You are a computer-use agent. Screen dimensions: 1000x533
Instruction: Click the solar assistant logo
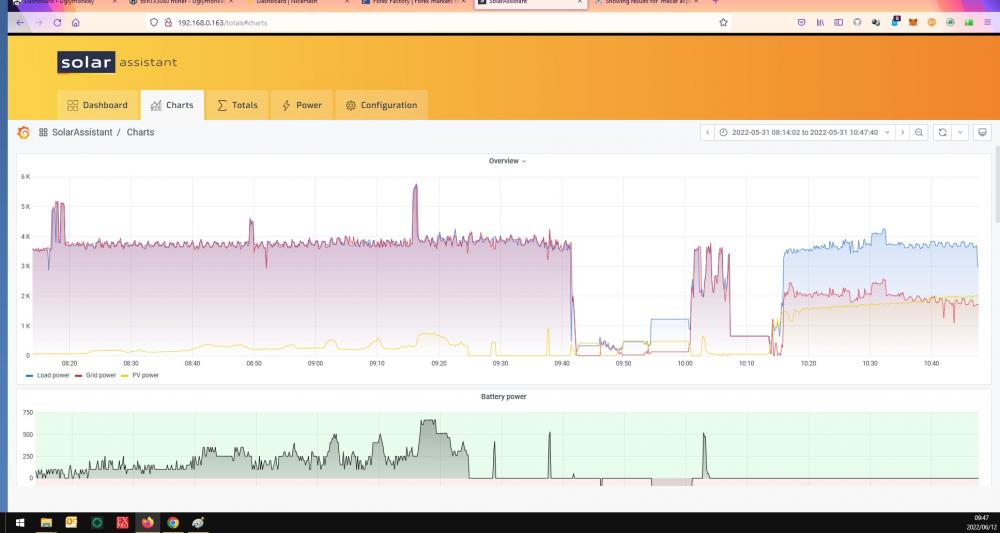[x=117, y=62]
